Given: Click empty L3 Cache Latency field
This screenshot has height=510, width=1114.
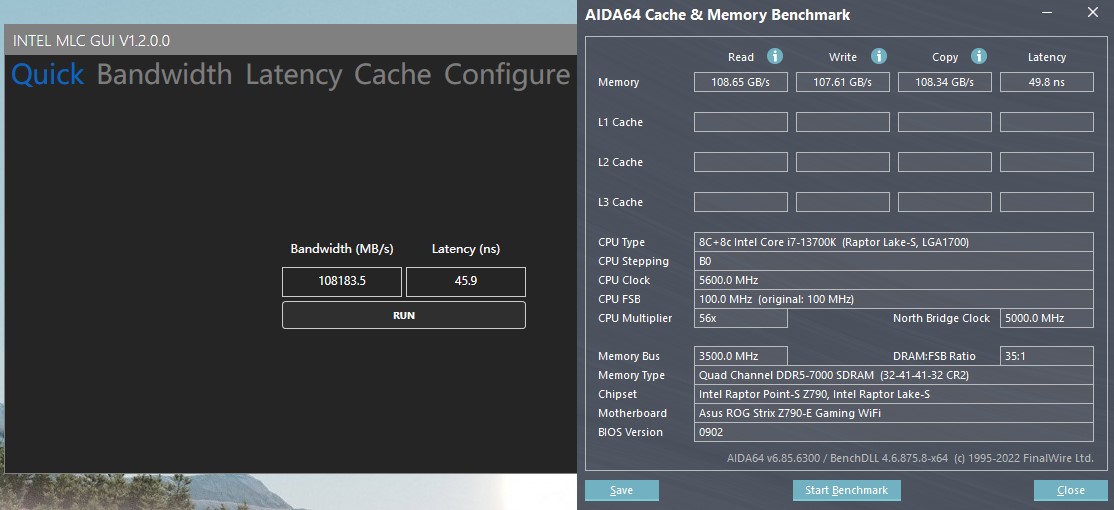Looking at the screenshot, I should point(1047,202).
